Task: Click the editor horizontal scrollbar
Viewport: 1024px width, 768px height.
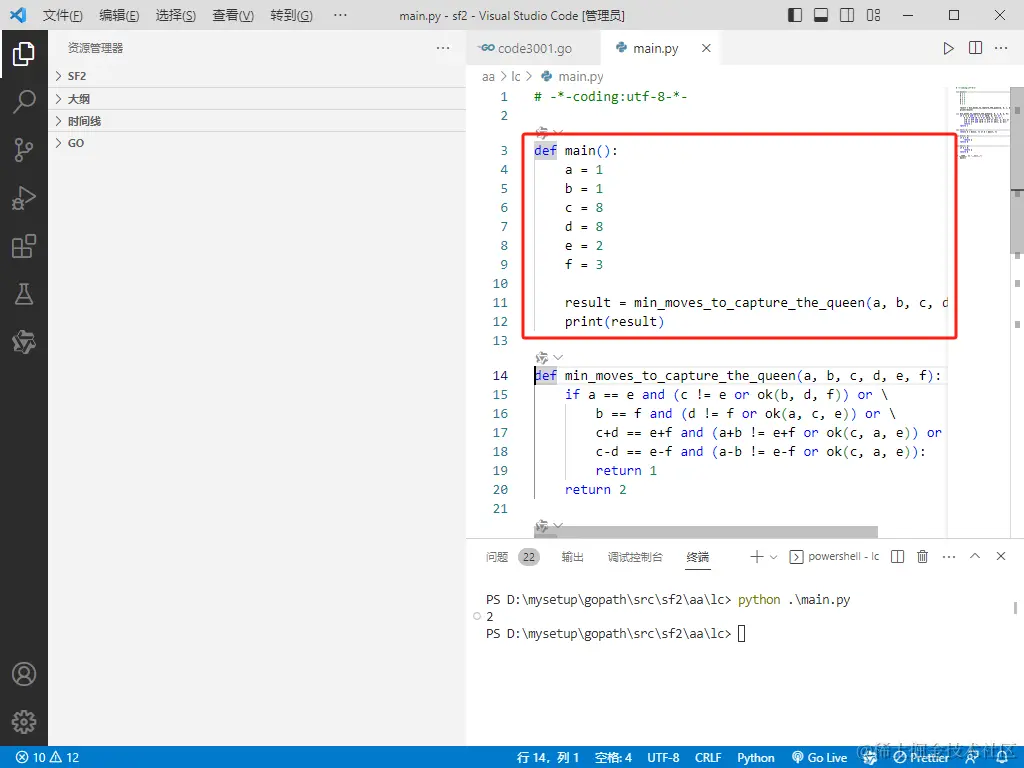Action: (x=705, y=532)
